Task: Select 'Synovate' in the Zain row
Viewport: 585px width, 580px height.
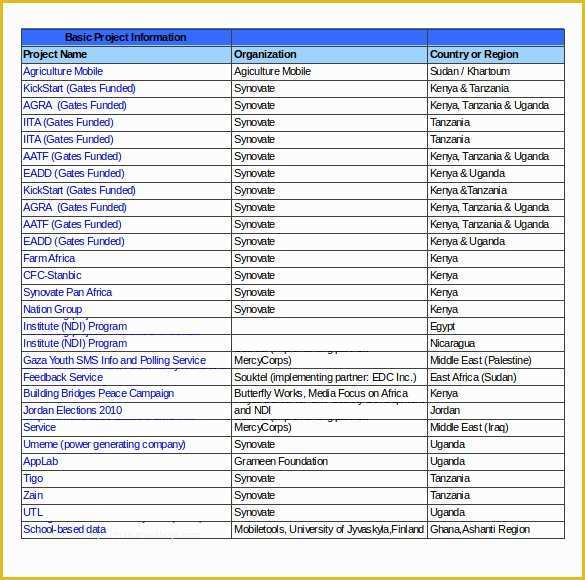Action: 254,495
